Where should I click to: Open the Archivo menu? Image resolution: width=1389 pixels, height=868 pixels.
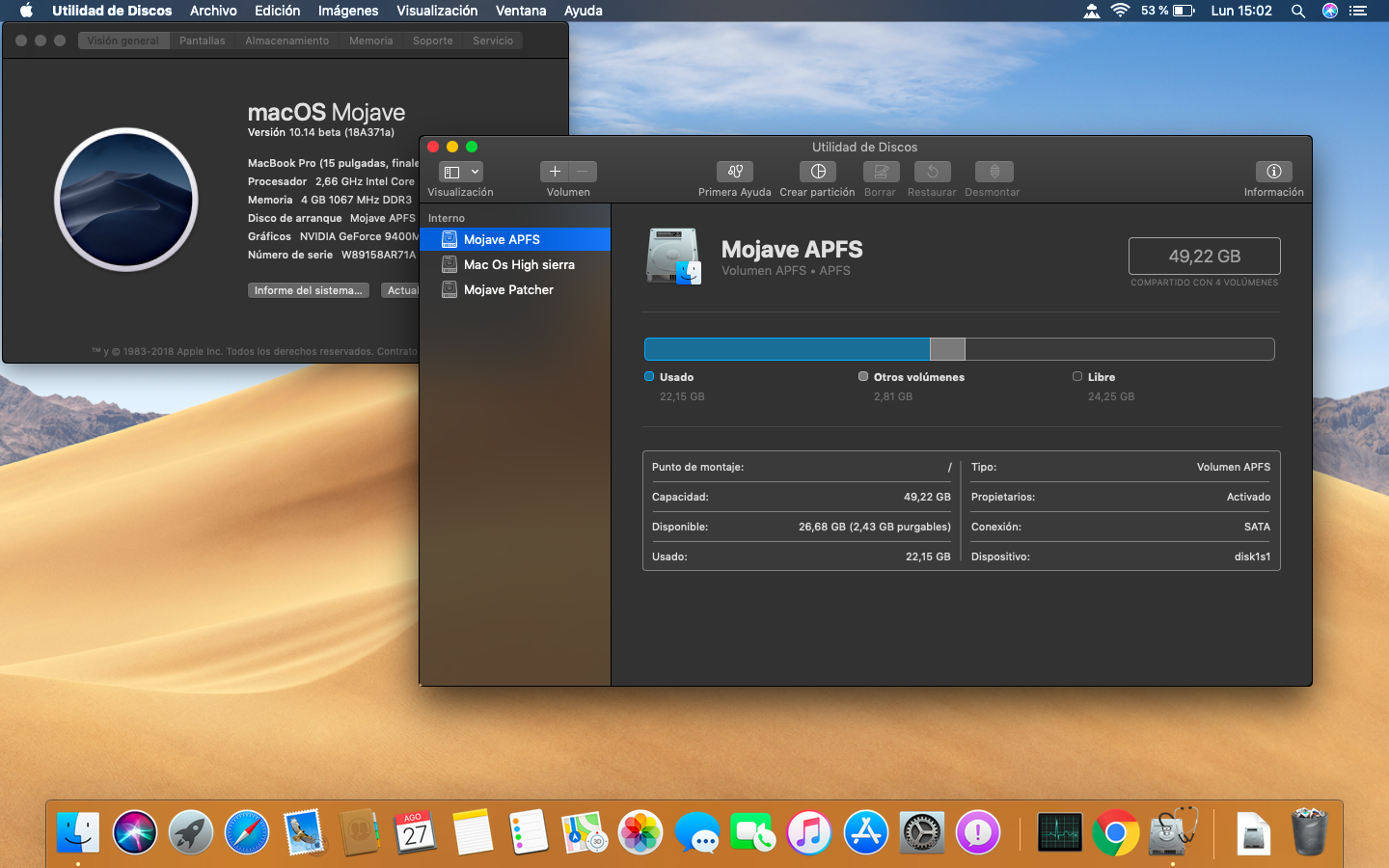[x=213, y=11]
